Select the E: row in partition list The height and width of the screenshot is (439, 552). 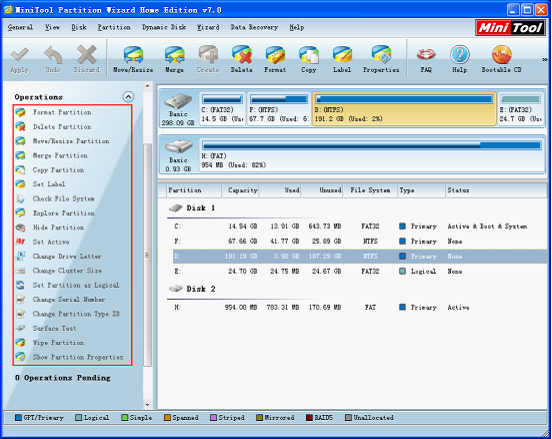tap(360, 271)
